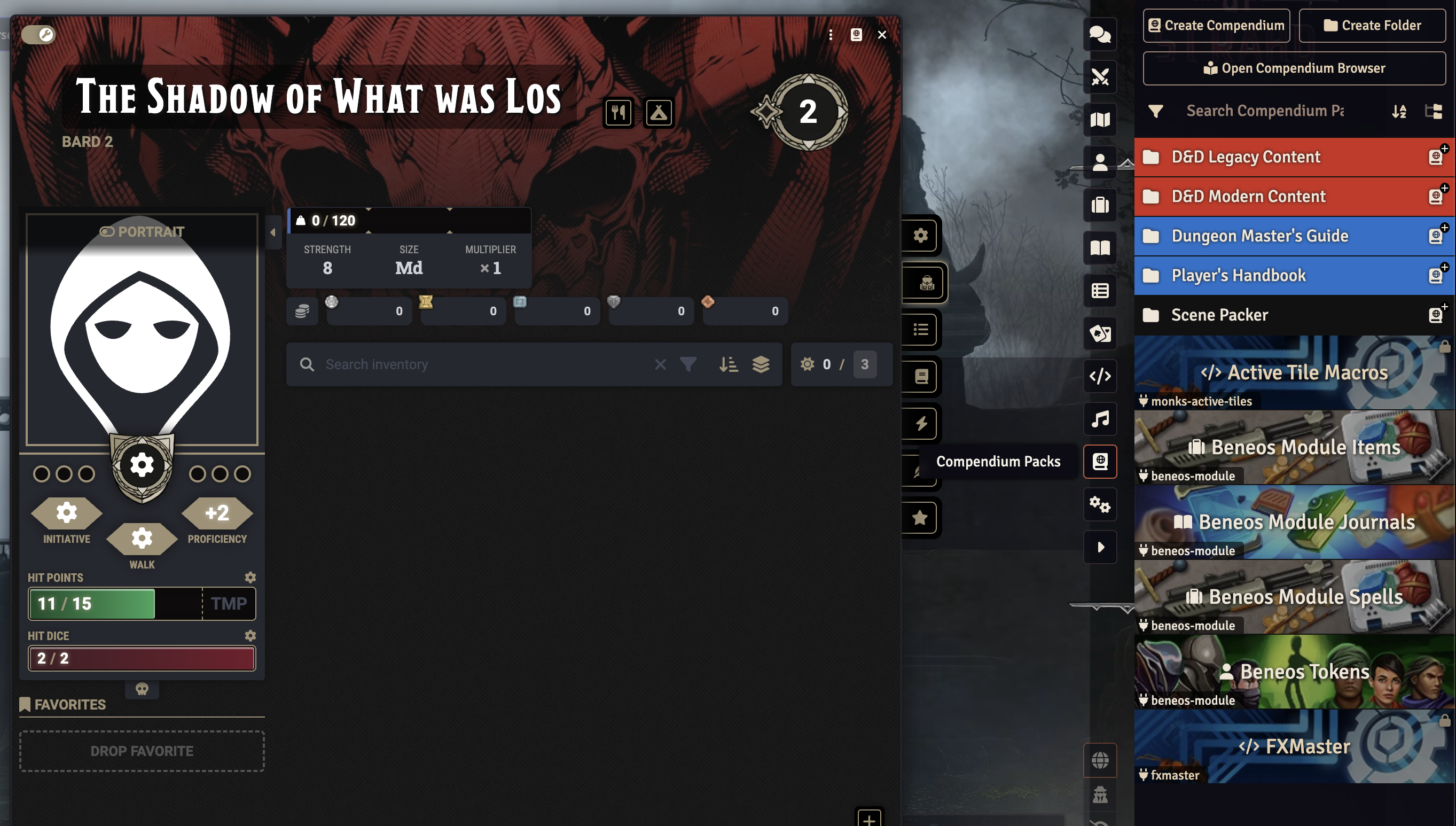Click the short rest fork-knife icon
This screenshot has width=1456, height=826.
pos(617,113)
